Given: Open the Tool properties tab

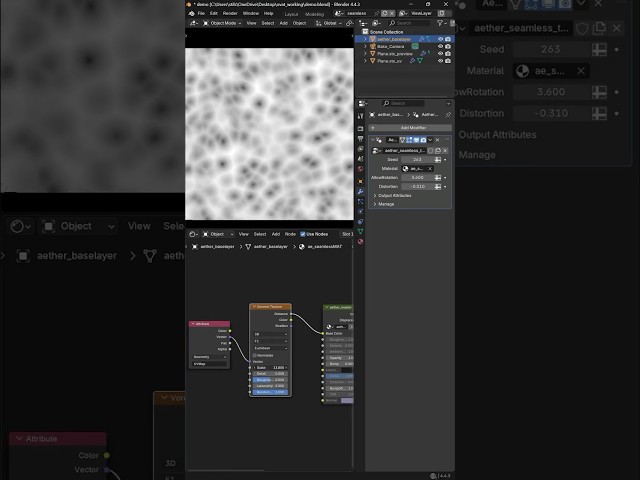Looking at the screenshot, I should pyautogui.click(x=360, y=116).
